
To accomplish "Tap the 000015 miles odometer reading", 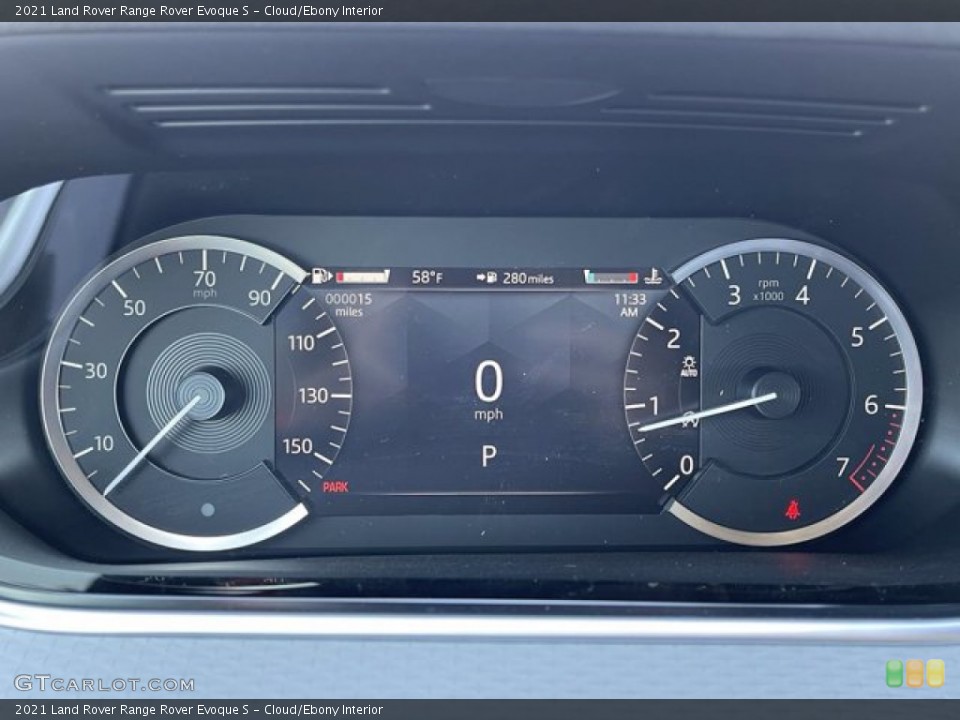I will [x=348, y=304].
